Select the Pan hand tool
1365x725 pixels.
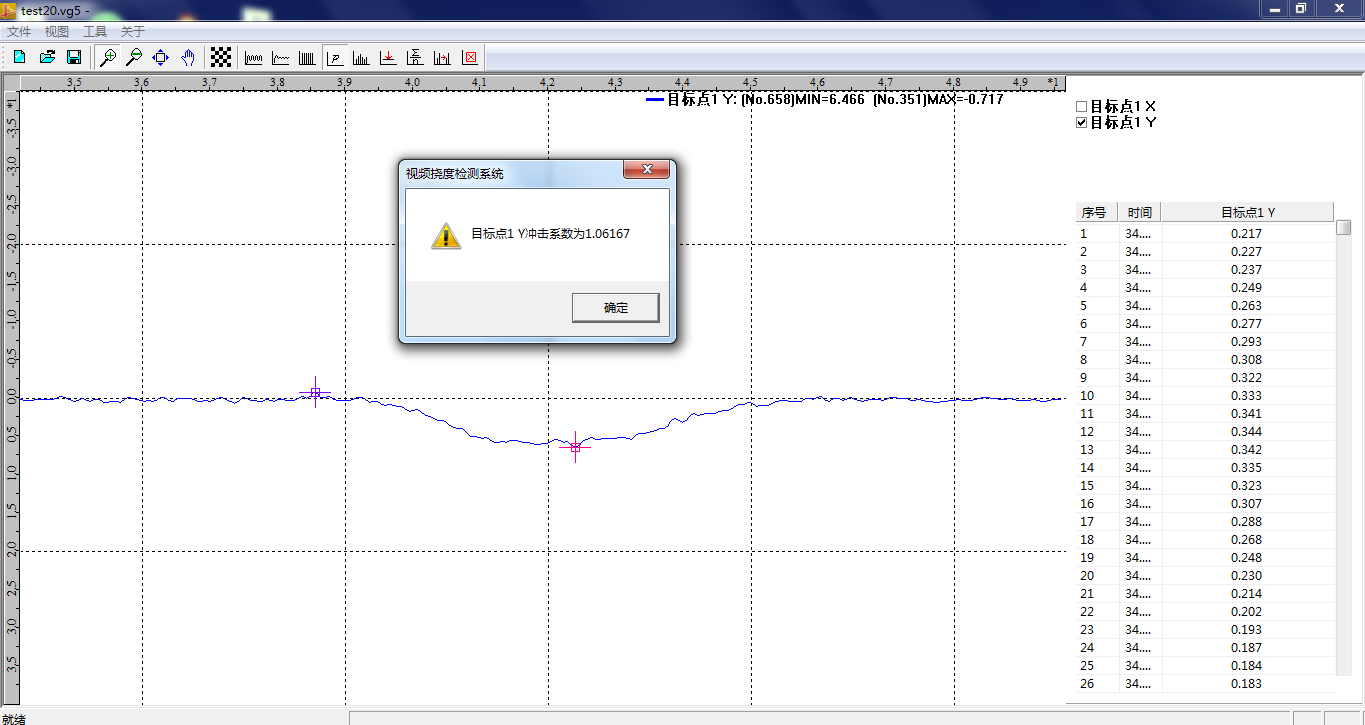pyautogui.click(x=188, y=57)
